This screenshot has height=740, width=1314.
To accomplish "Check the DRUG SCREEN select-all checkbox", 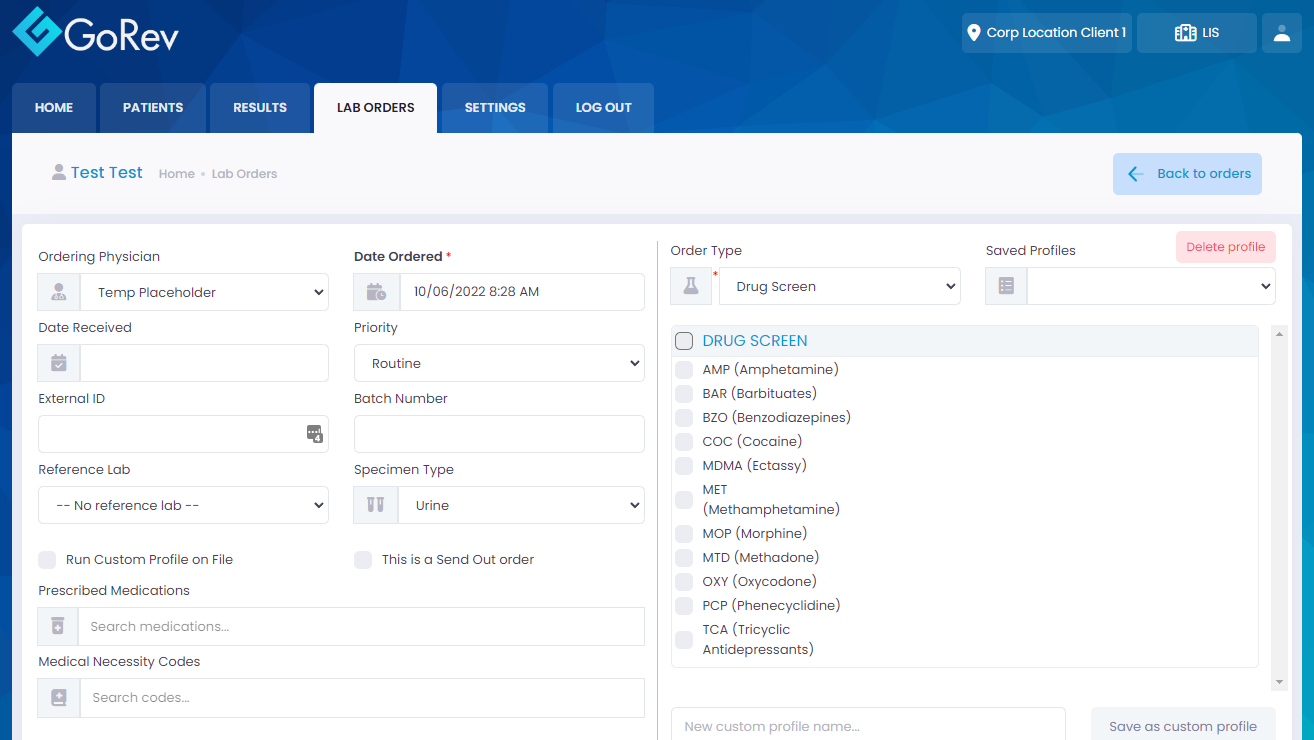I will pos(684,340).
